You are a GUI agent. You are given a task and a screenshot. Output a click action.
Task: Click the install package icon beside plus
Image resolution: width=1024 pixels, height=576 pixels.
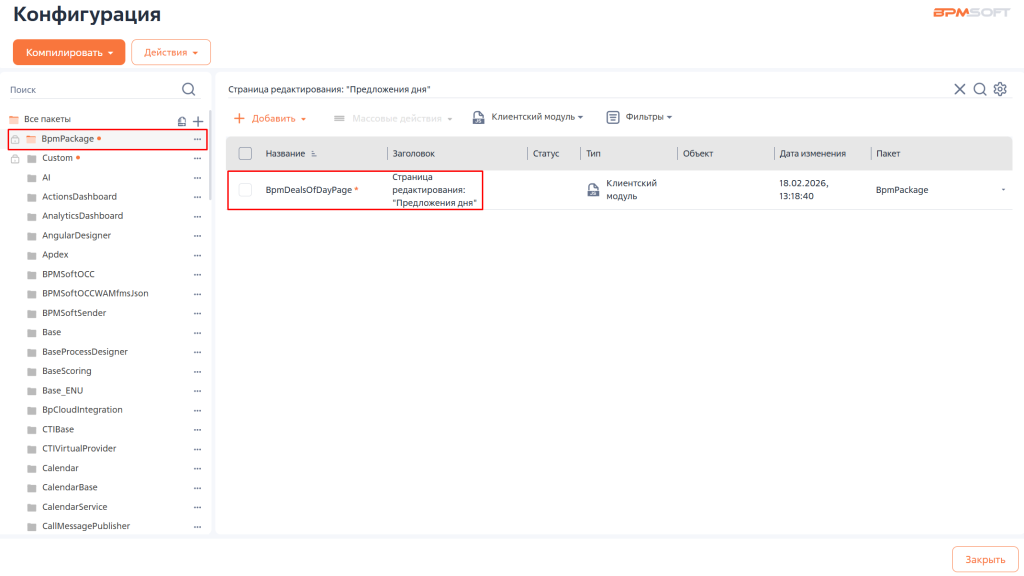coord(181,121)
